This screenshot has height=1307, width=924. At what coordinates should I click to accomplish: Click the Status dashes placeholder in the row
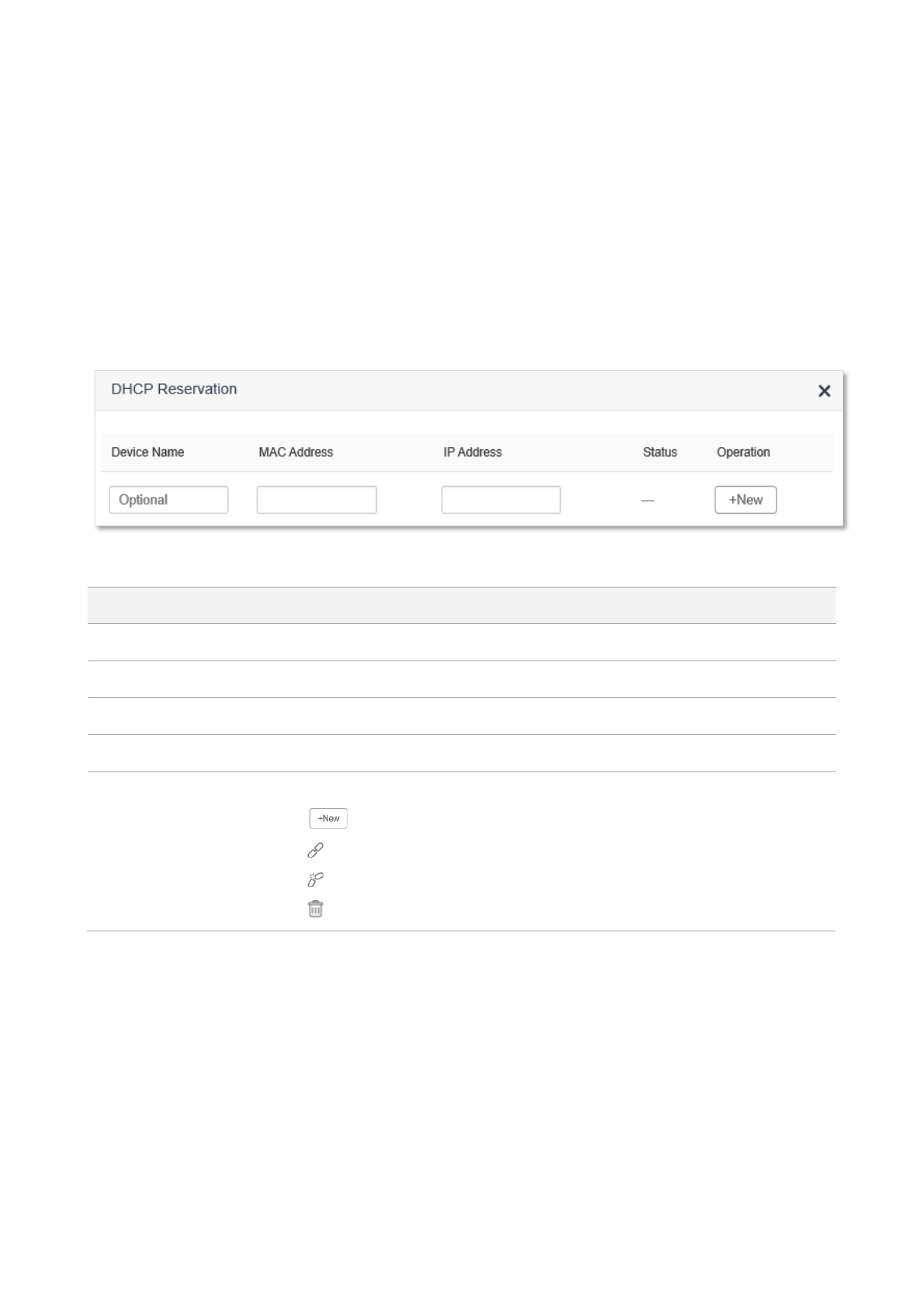[647, 501]
